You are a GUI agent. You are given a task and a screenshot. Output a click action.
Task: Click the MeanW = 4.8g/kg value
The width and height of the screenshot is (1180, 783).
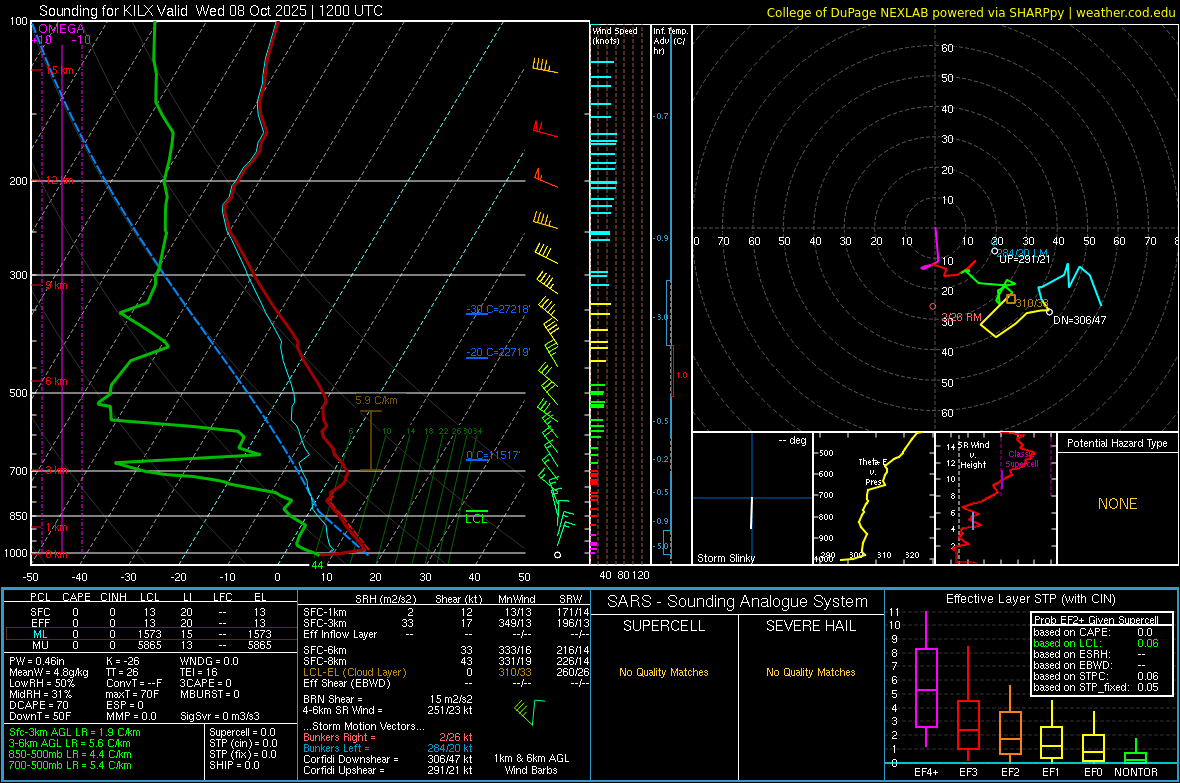[48, 672]
